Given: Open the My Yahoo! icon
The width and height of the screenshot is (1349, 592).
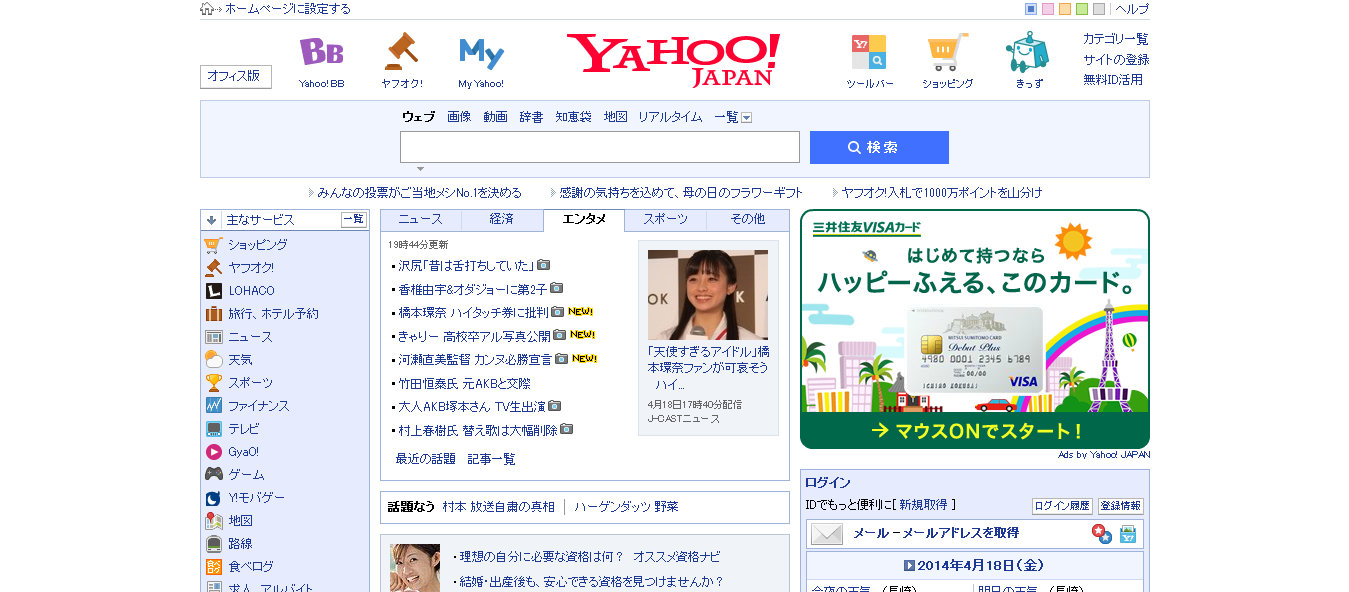Looking at the screenshot, I should [481, 52].
